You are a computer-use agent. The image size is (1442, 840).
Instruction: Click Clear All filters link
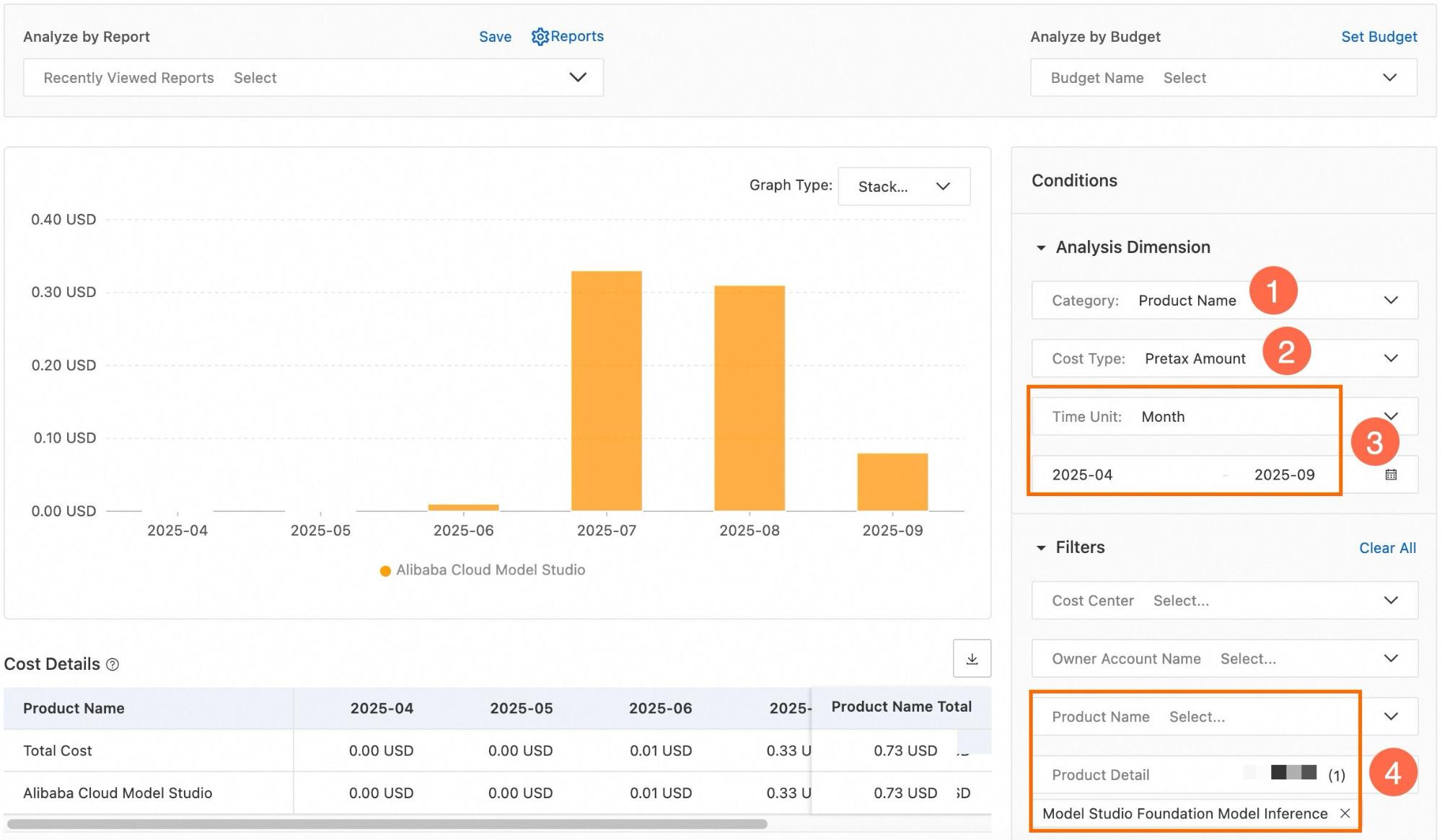point(1387,548)
